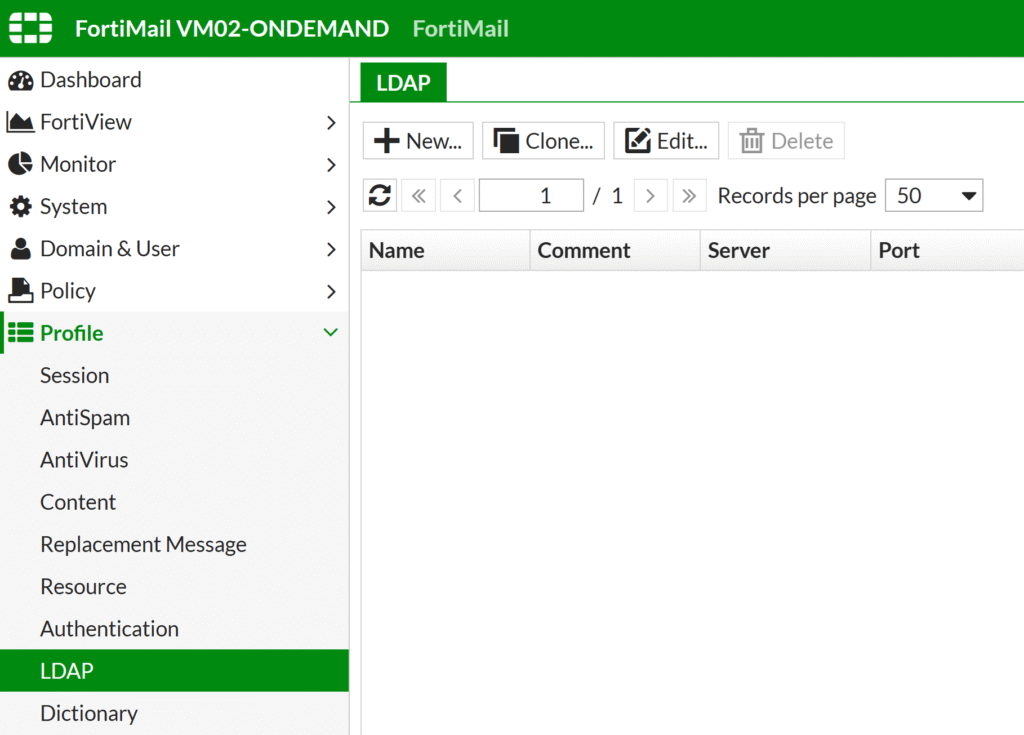Click the refresh records icon

click(379, 195)
